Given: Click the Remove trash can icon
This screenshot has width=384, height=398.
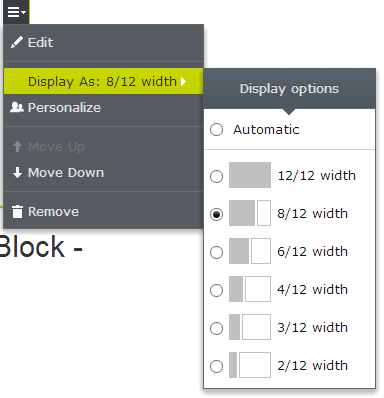Looking at the screenshot, I should click(x=17, y=211).
